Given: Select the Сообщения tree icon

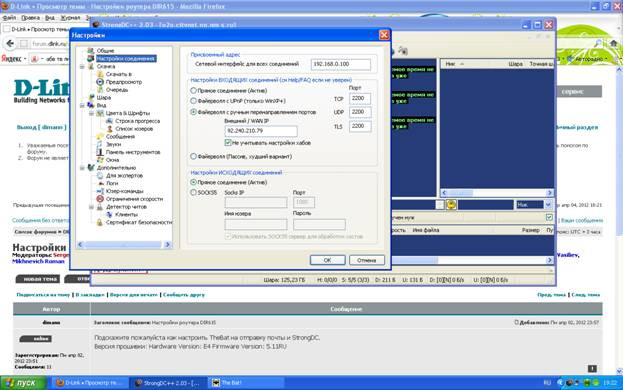Looking at the screenshot, I should point(100,137).
